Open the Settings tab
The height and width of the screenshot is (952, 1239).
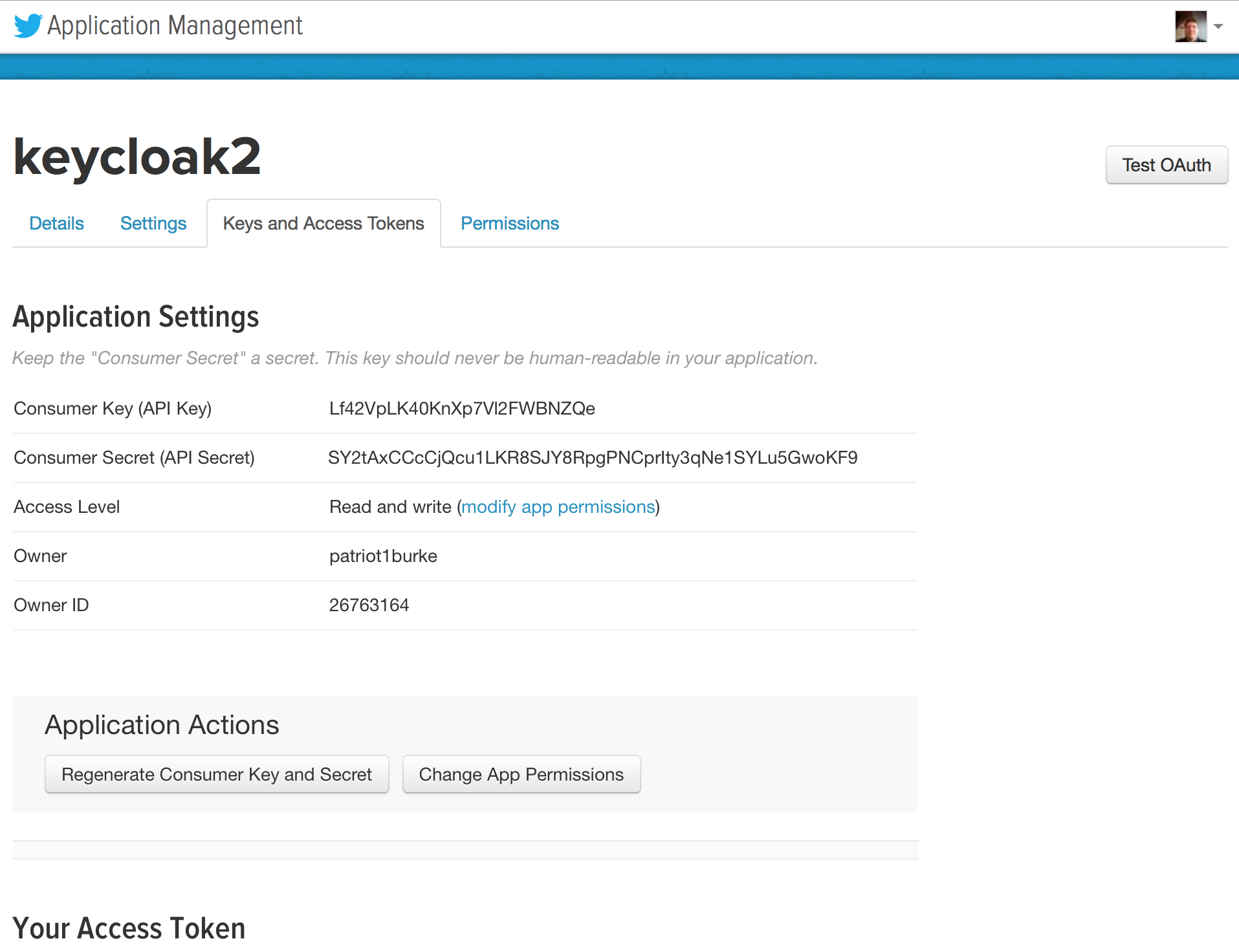tap(153, 223)
